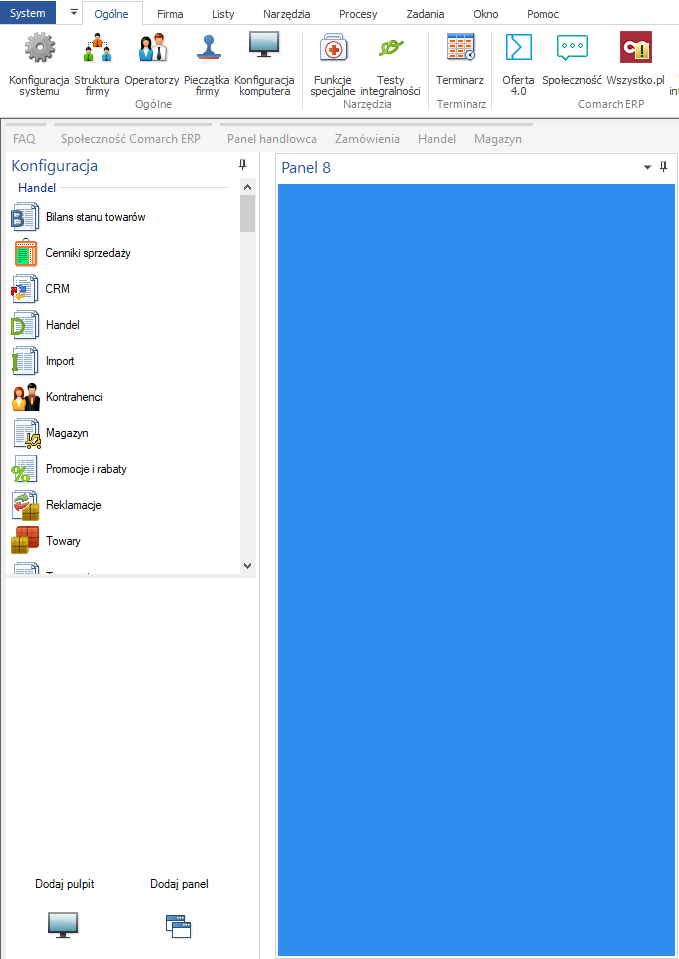The height and width of the screenshot is (959, 679).
Task: Open Społeczność Comarch ERP desktop tab
Action: tap(130, 139)
